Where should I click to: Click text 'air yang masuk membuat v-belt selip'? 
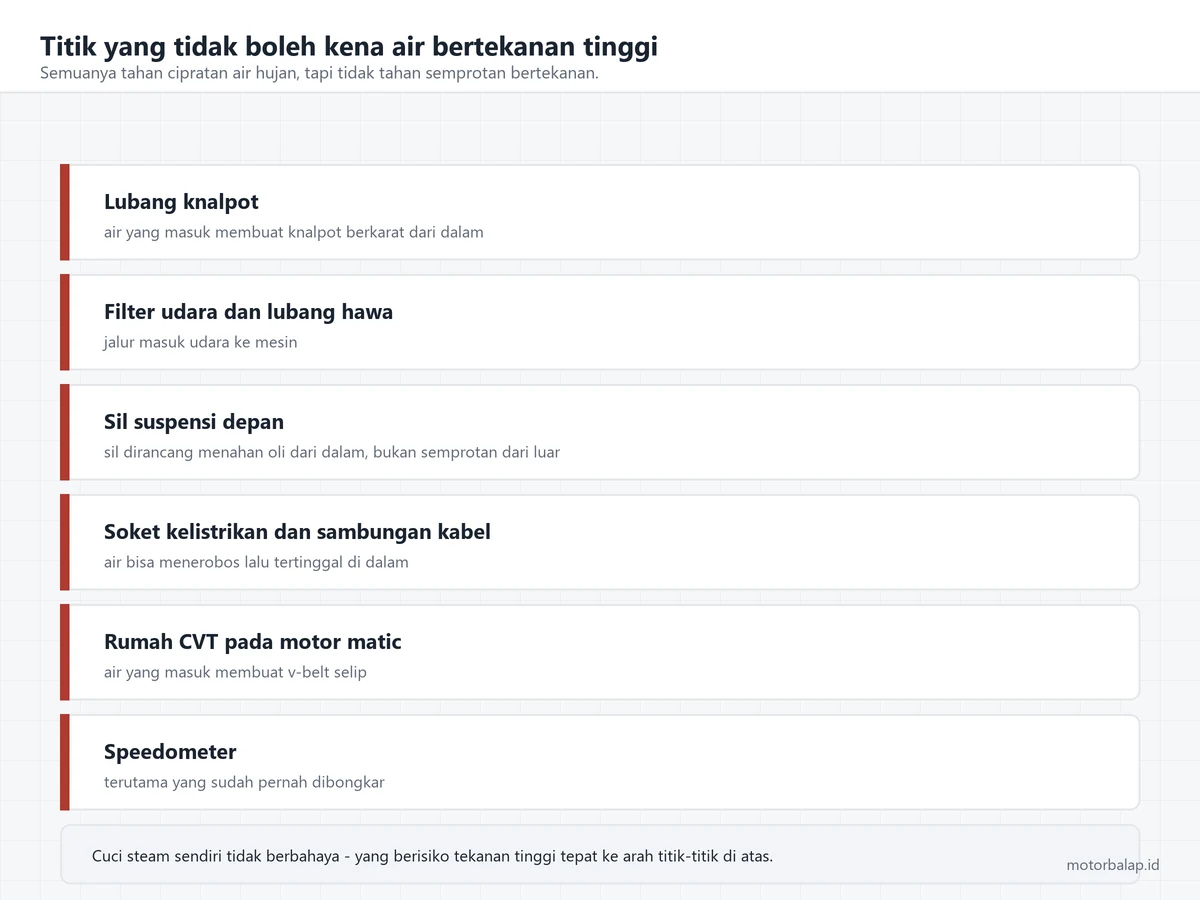(235, 672)
